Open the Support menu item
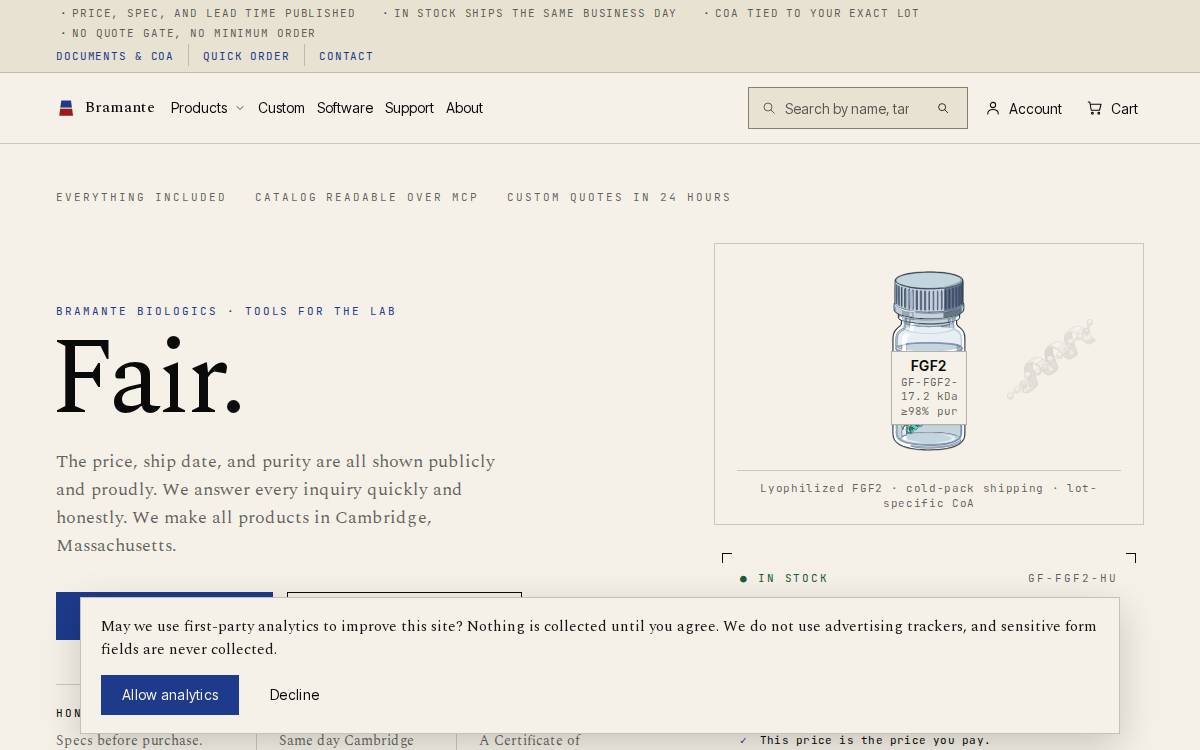 409,108
